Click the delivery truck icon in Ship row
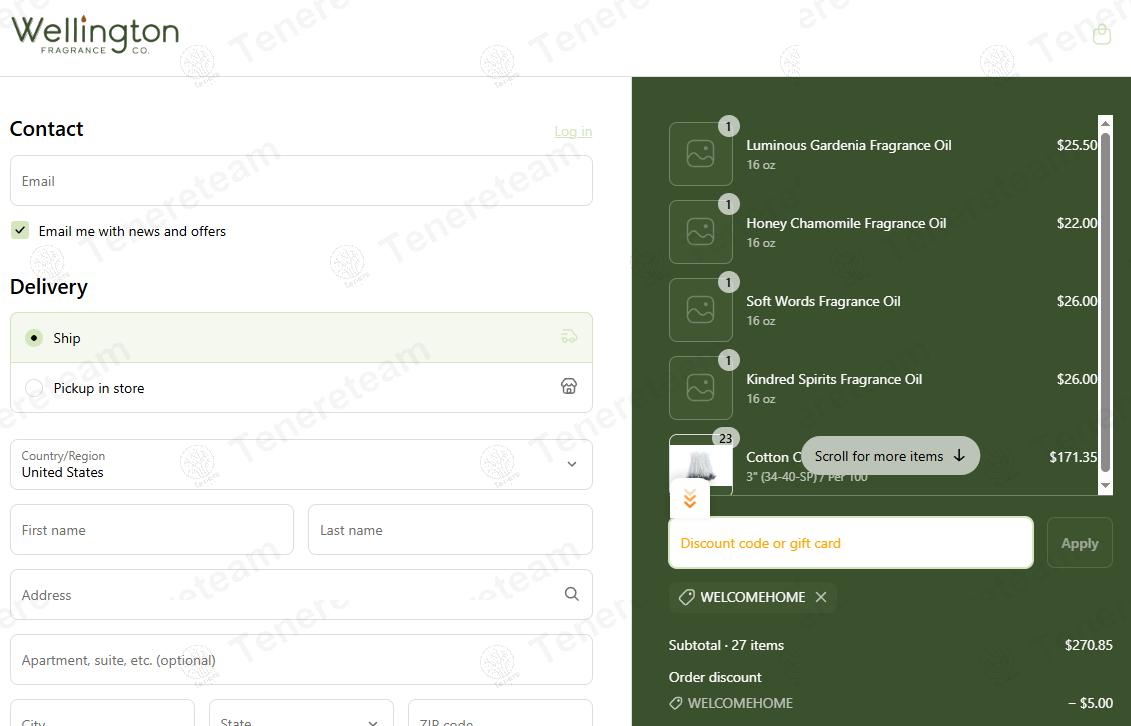 (568, 337)
